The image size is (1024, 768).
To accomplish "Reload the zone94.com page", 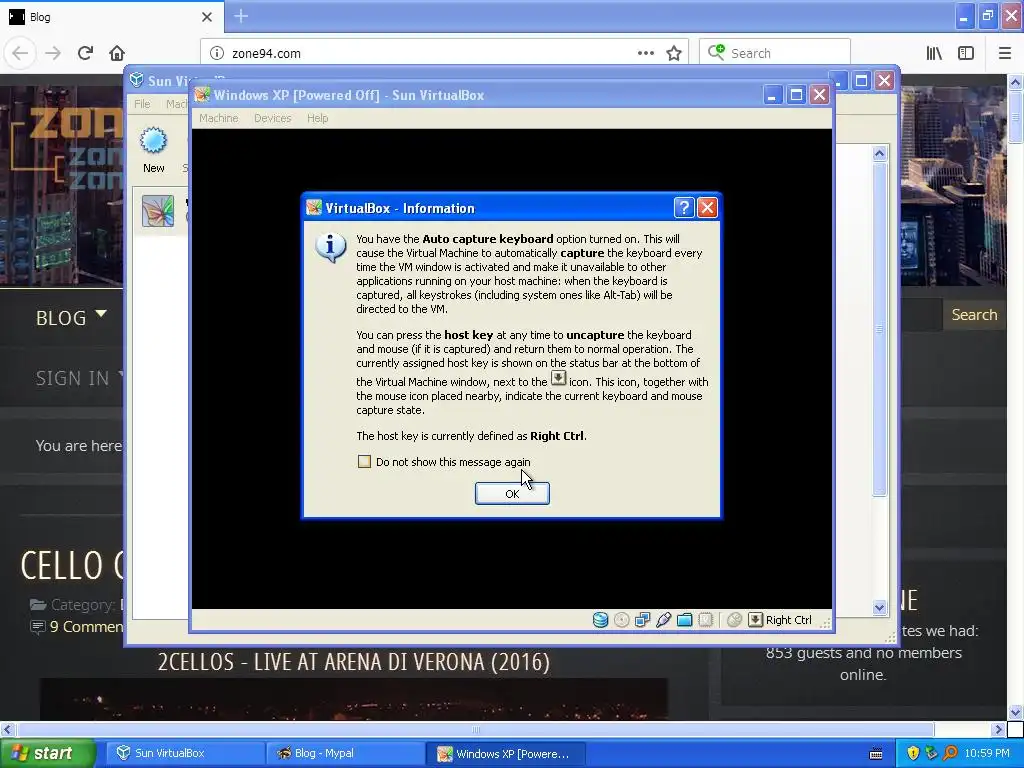I will pos(85,53).
